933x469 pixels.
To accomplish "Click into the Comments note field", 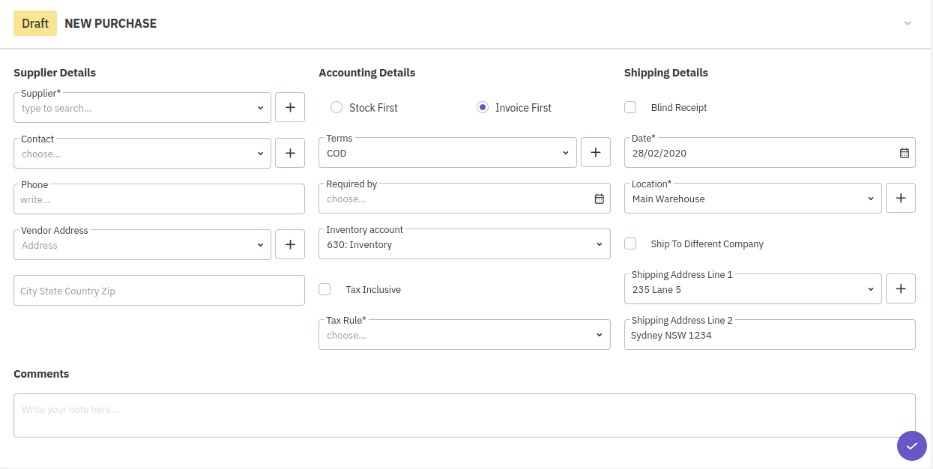I will tap(464, 415).
